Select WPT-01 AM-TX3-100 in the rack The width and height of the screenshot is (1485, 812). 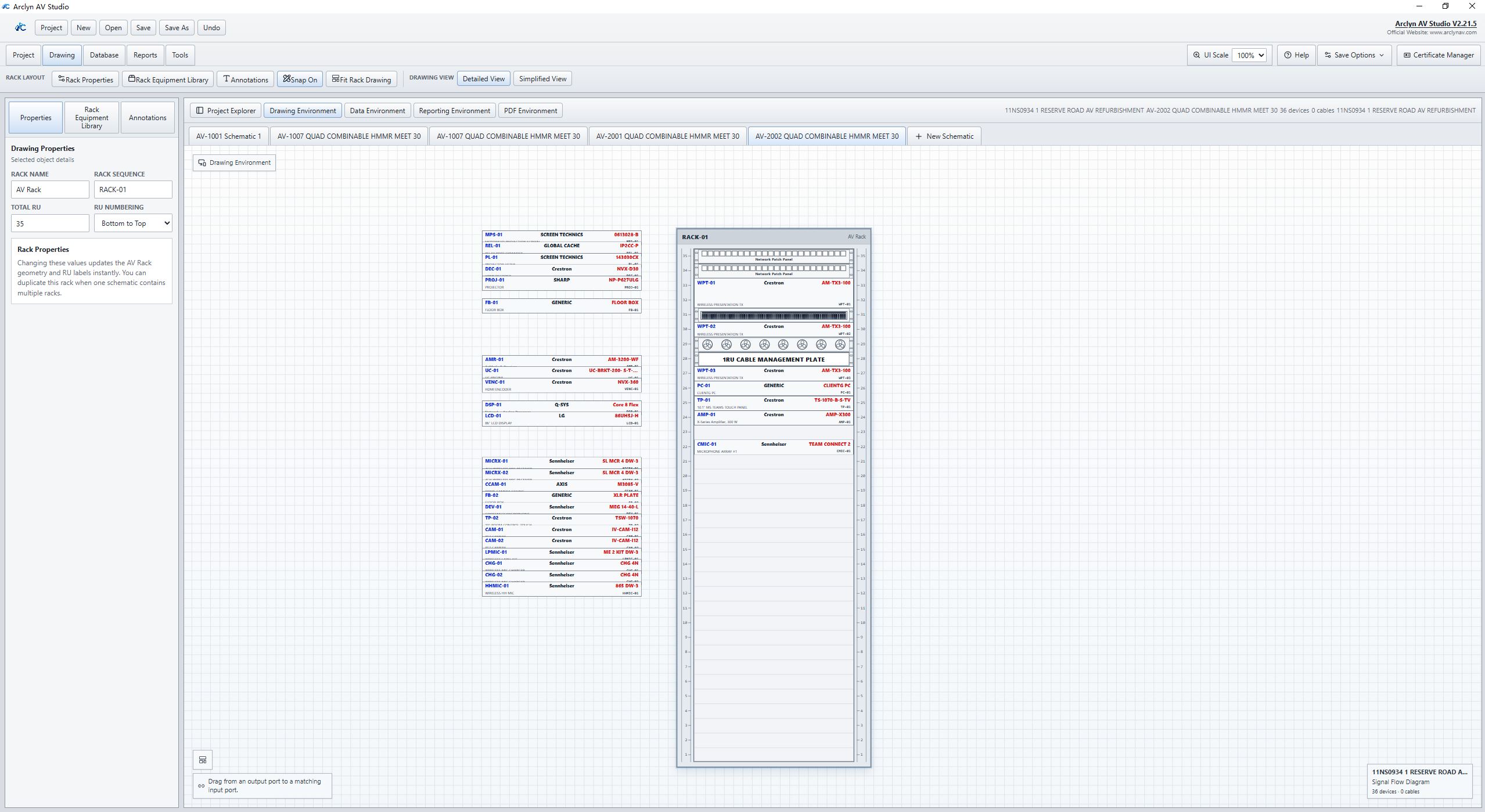coord(774,293)
